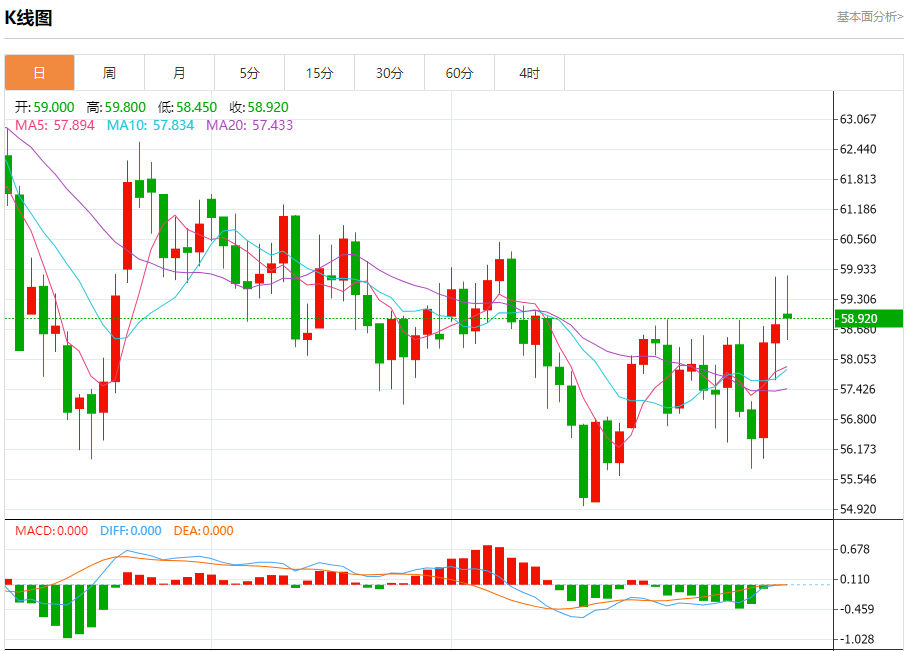Image resolution: width=910 pixels, height=651 pixels.
Task: Open the 5分 interval tab
Action: click(x=250, y=73)
